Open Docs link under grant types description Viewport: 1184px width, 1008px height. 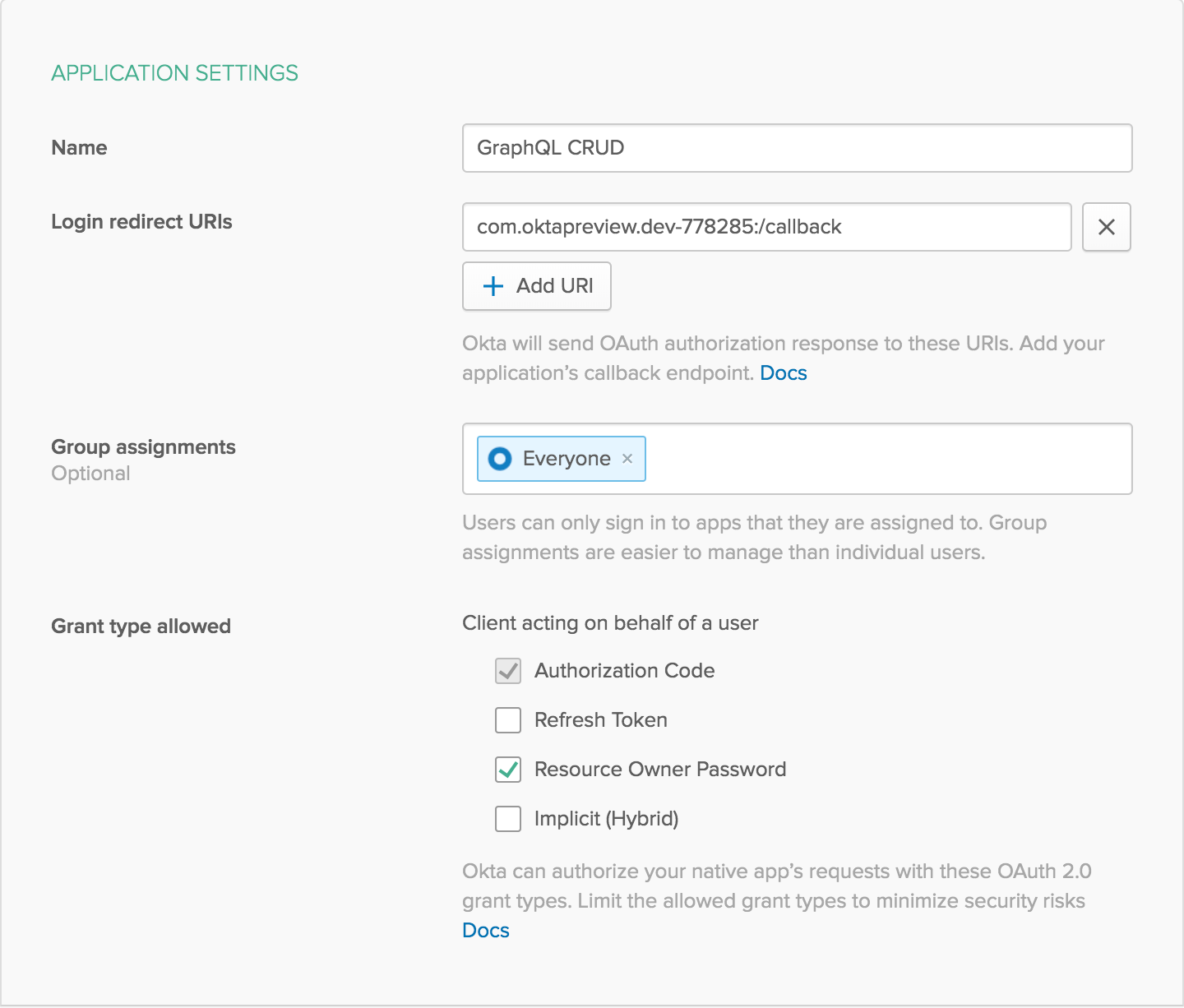pyautogui.click(x=486, y=931)
